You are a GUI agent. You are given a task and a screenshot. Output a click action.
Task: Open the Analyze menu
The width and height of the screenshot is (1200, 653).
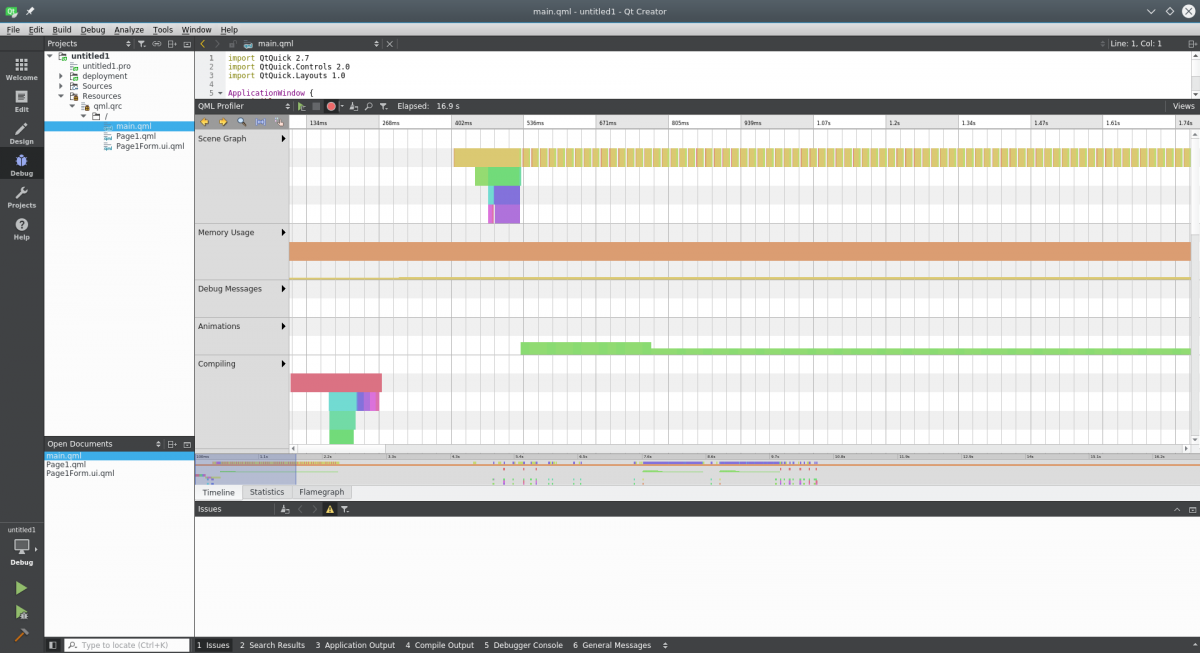pos(128,30)
